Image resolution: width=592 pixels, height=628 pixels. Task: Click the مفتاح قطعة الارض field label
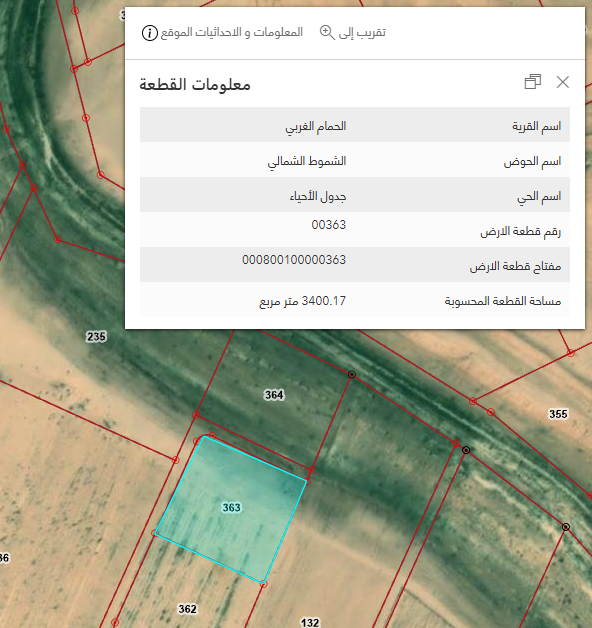[x=515, y=266]
